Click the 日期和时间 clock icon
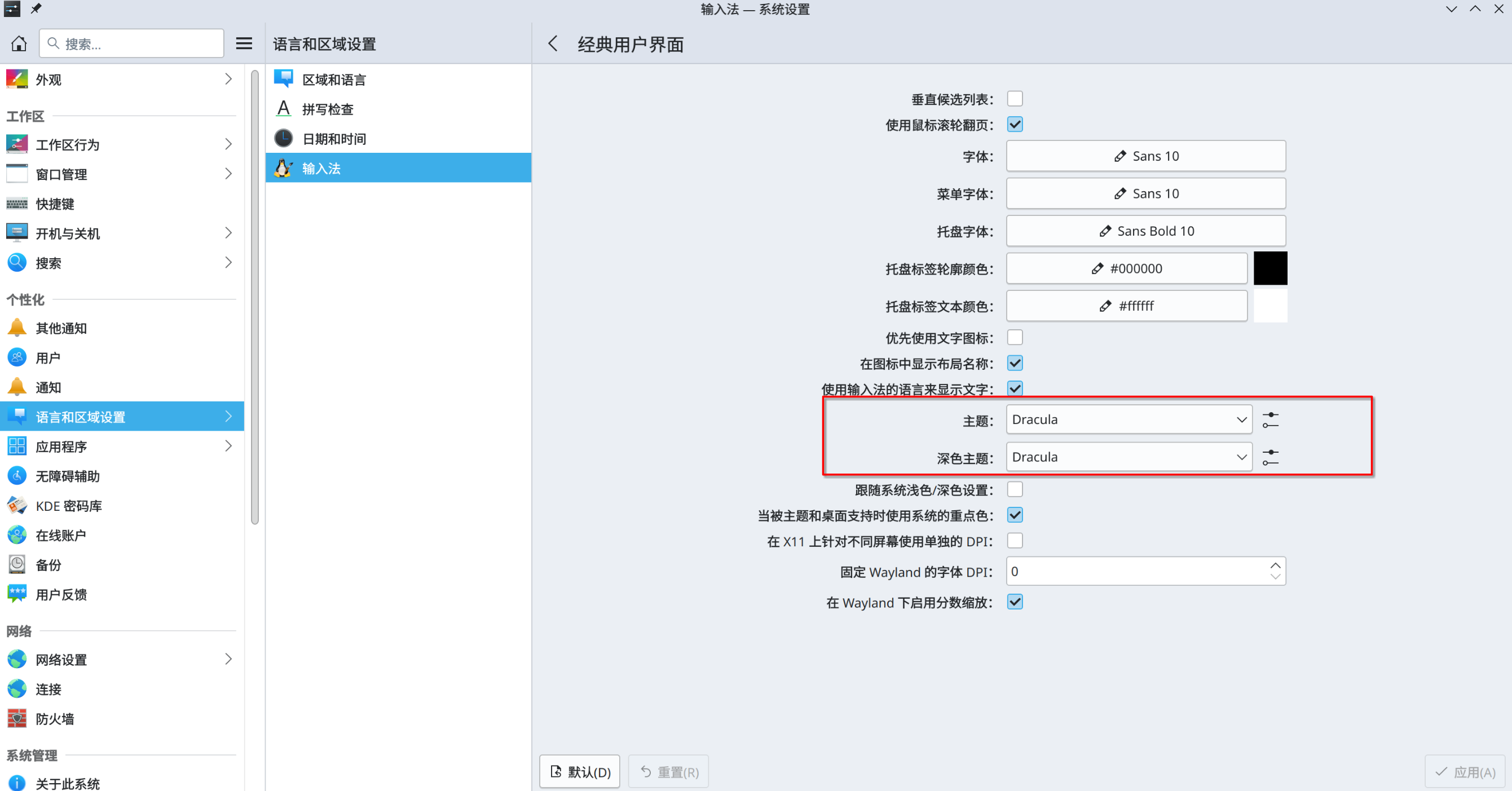 (284, 139)
